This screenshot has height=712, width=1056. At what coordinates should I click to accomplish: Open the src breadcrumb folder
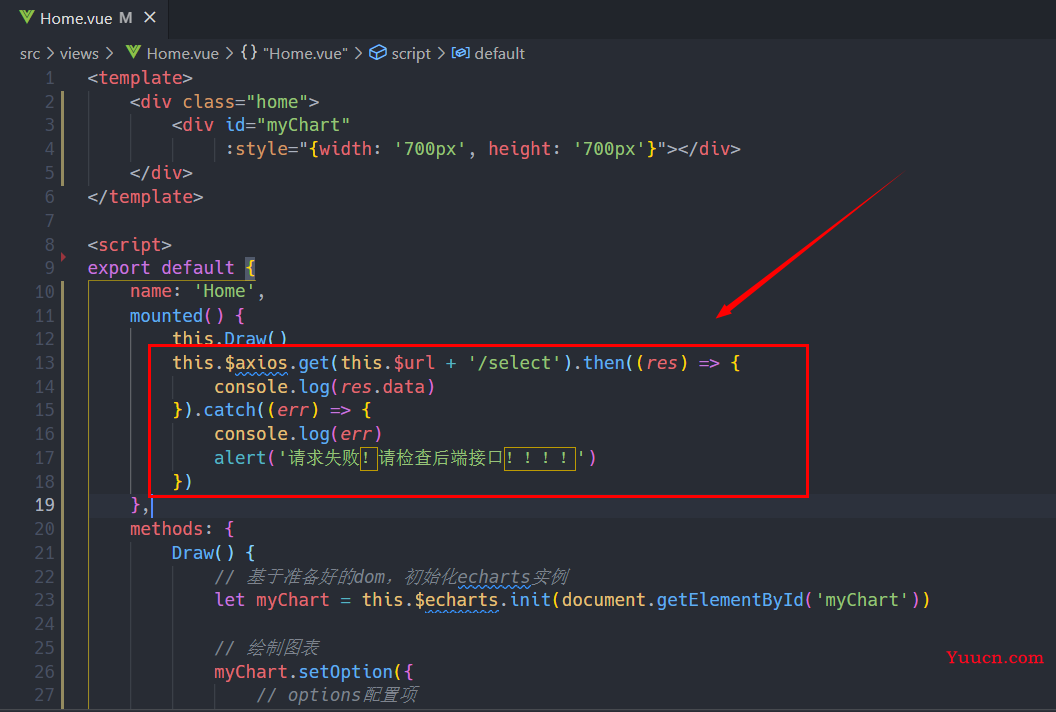coord(30,54)
